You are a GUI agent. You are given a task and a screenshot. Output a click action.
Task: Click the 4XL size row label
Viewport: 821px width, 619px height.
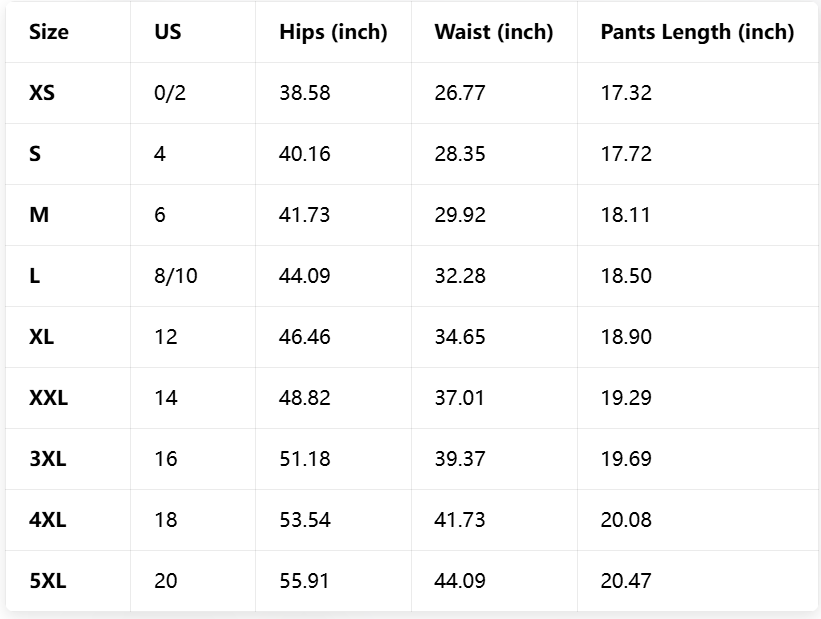[48, 520]
